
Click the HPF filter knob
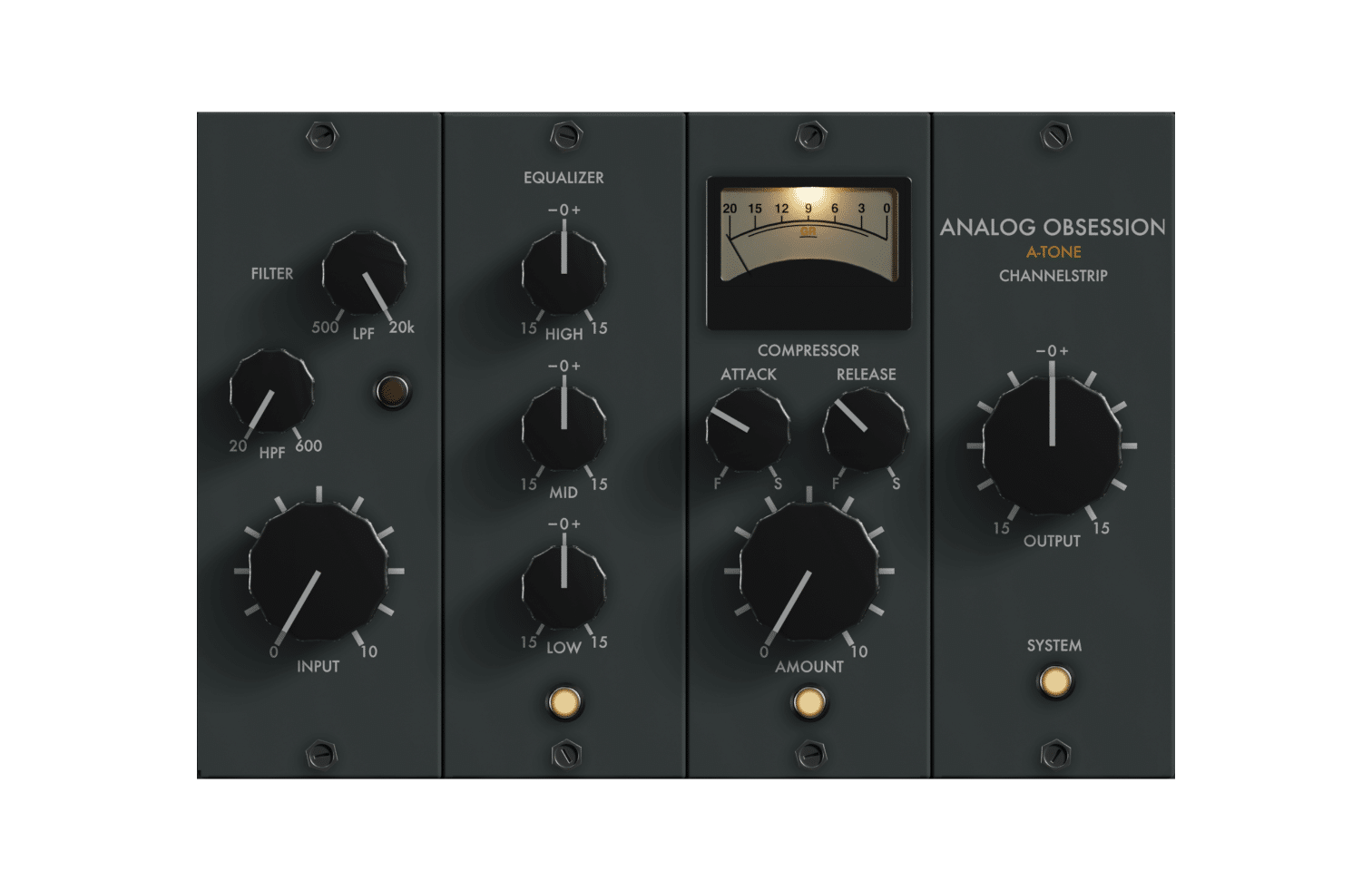271,391
